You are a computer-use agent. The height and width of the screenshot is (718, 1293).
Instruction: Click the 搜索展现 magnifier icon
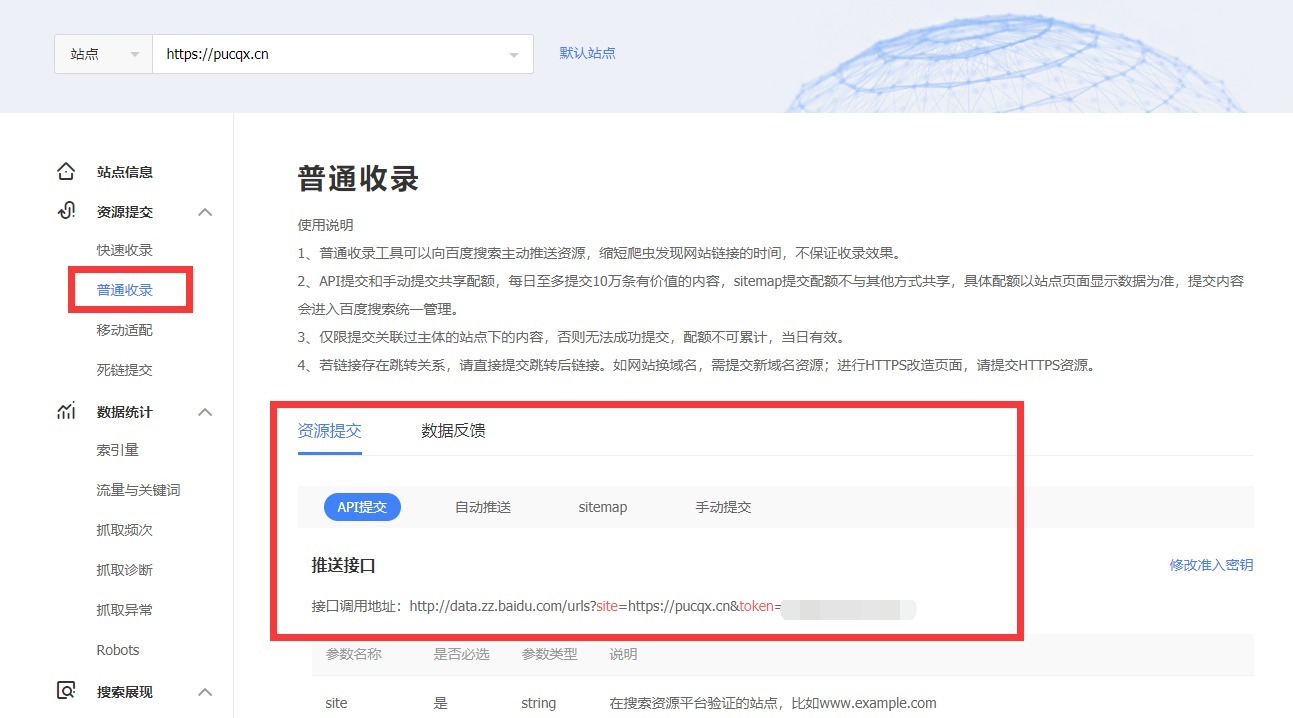(x=65, y=691)
